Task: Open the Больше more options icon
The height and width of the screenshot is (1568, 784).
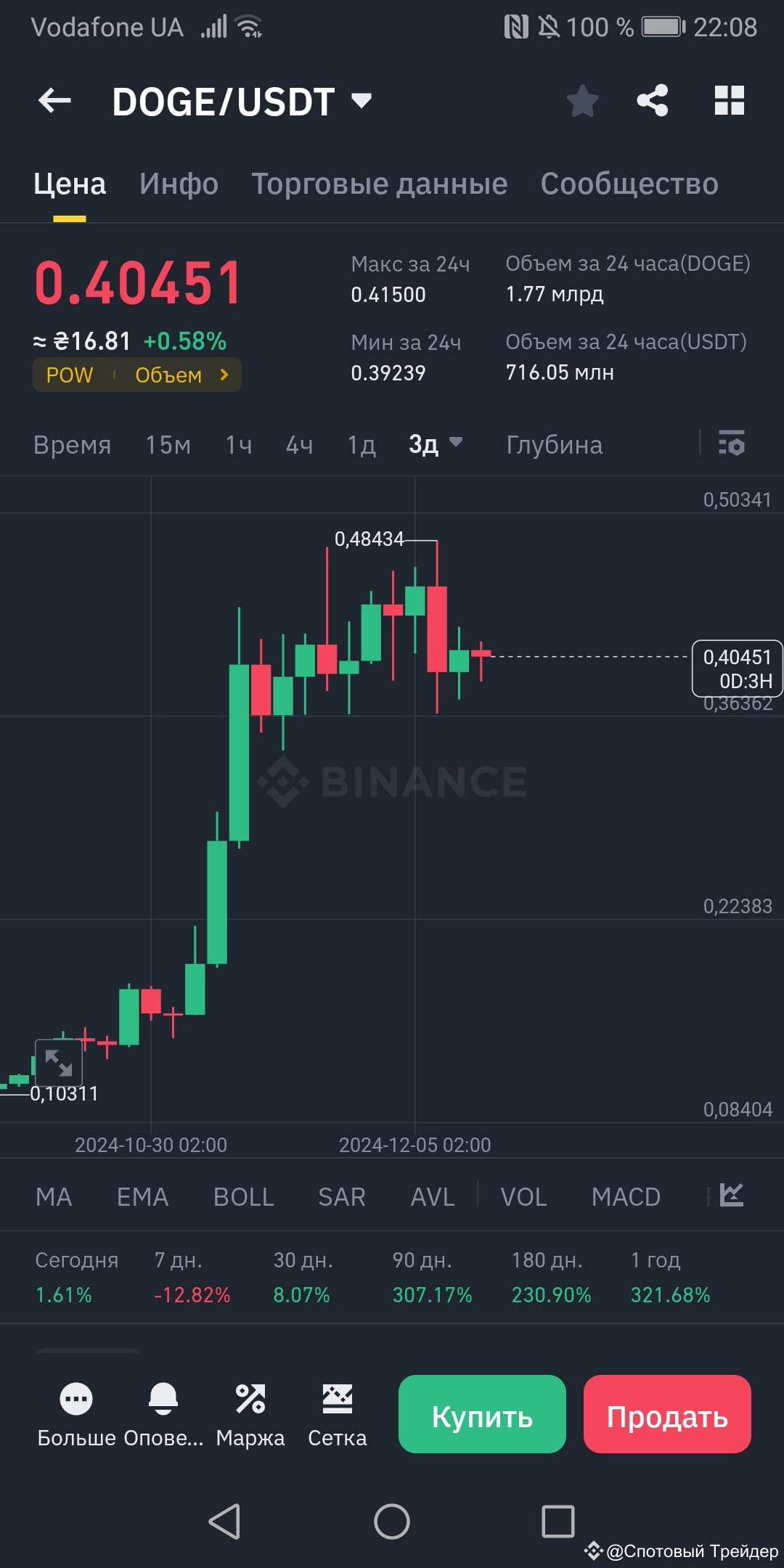Action: (x=76, y=1399)
